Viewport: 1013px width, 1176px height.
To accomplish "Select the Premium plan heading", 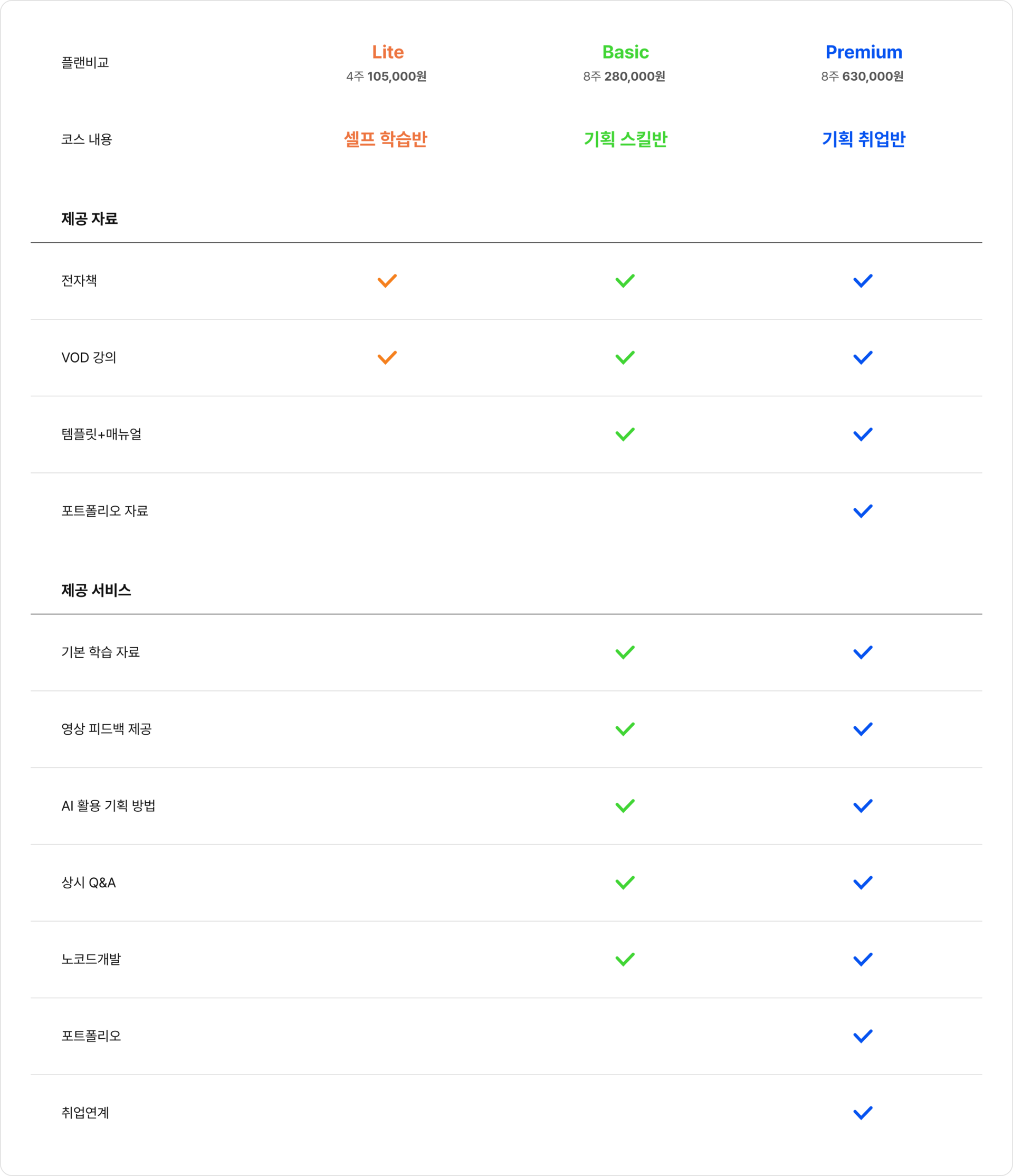I will (x=863, y=52).
